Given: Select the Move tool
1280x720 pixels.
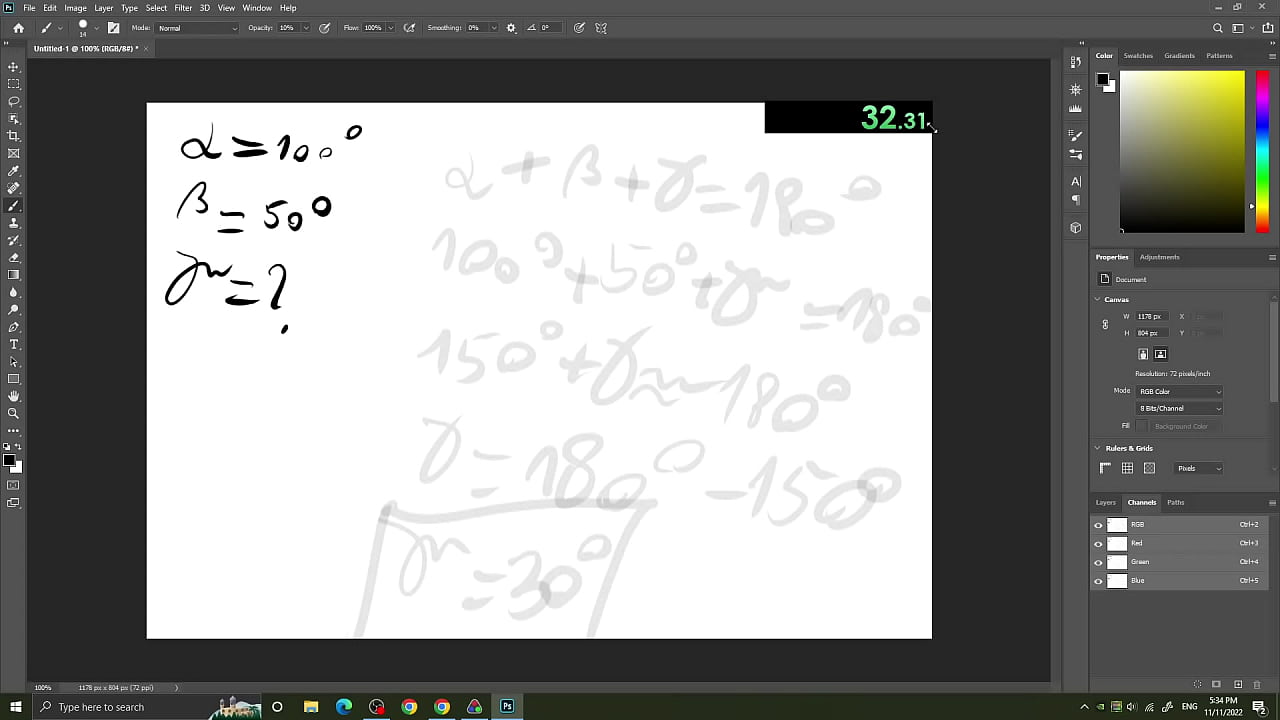Looking at the screenshot, I should point(13,67).
